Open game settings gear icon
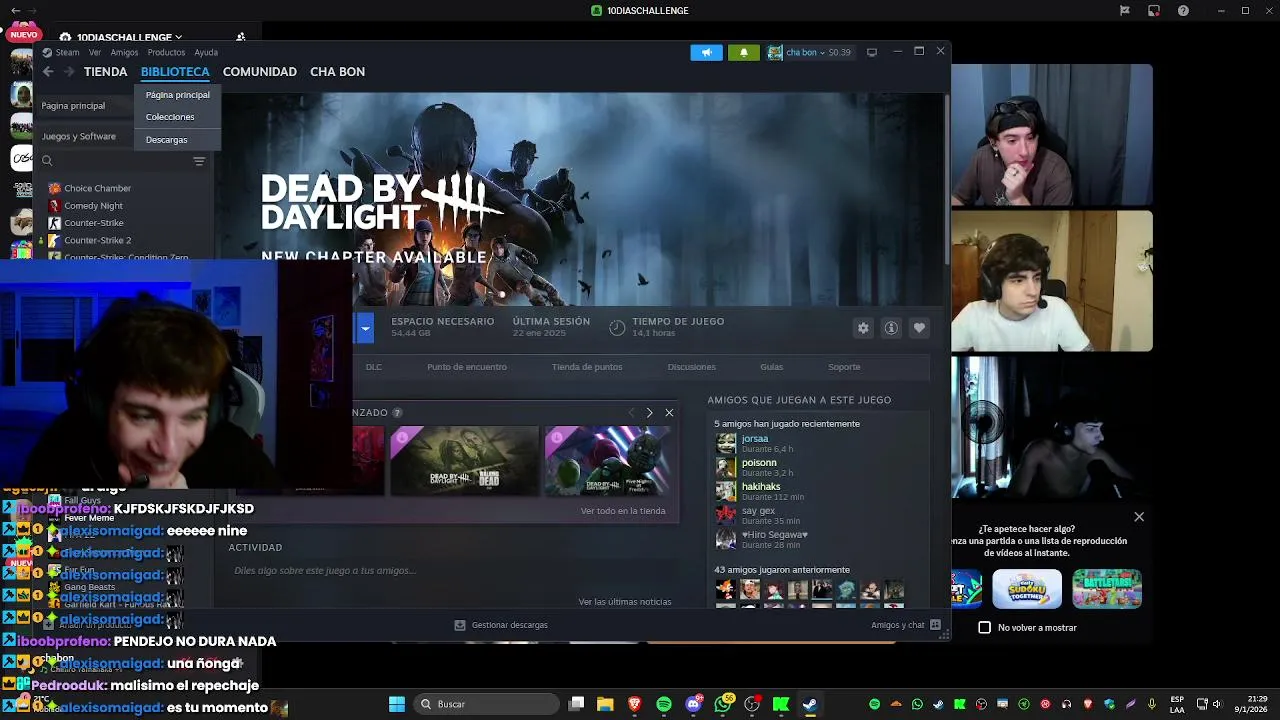1280x720 pixels. pyautogui.click(x=863, y=328)
